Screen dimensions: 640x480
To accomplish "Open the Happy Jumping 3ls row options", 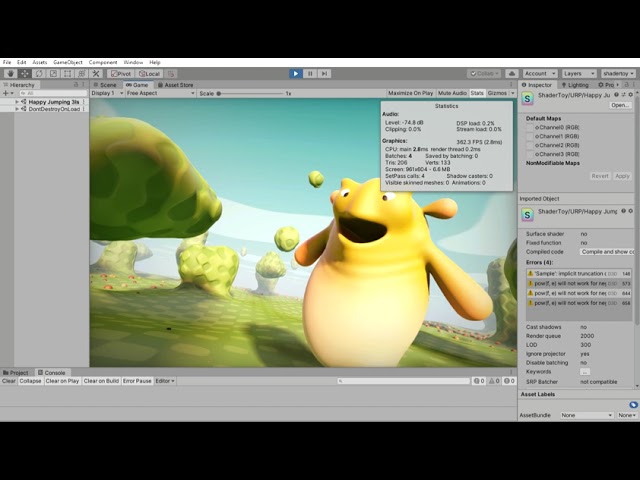I will (84, 102).
